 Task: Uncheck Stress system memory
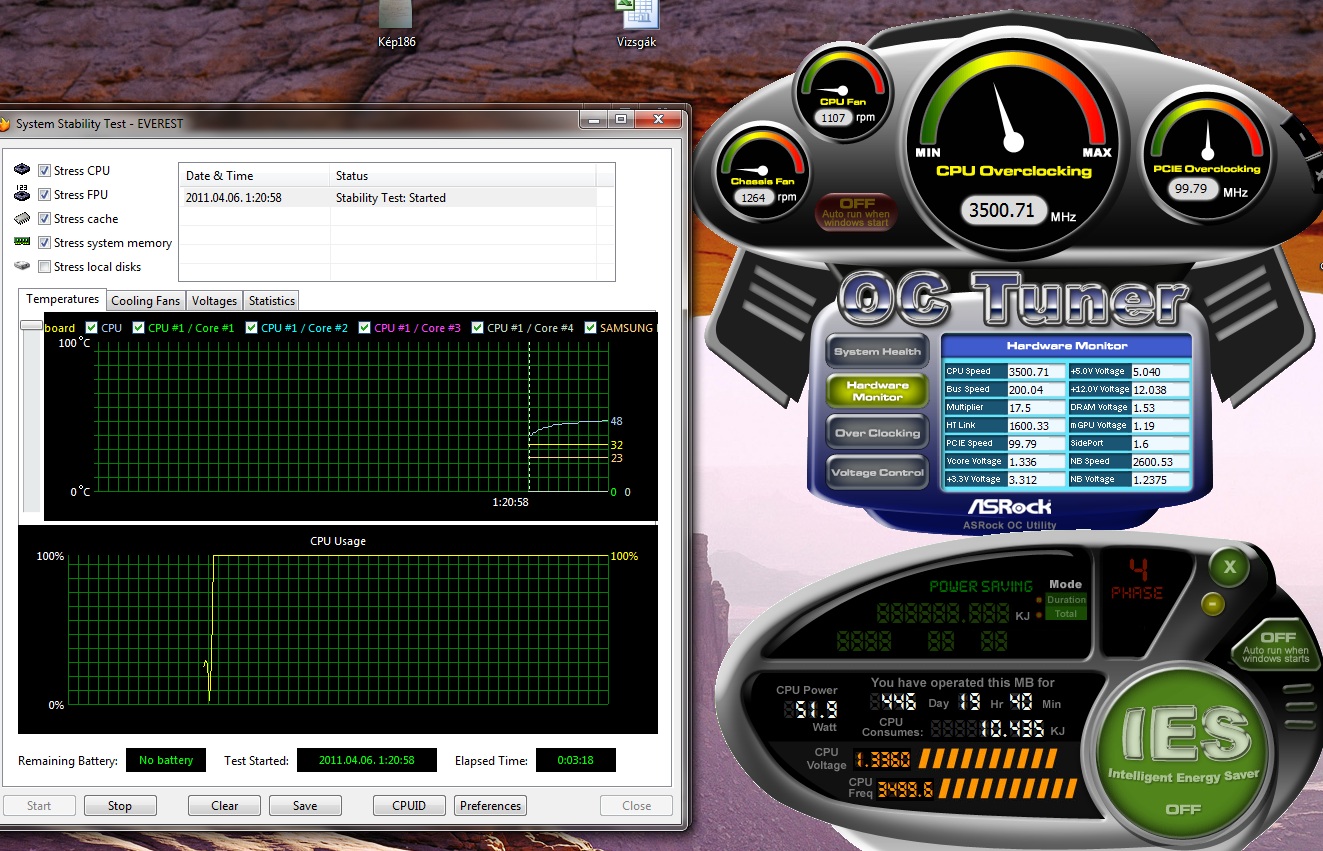44,243
